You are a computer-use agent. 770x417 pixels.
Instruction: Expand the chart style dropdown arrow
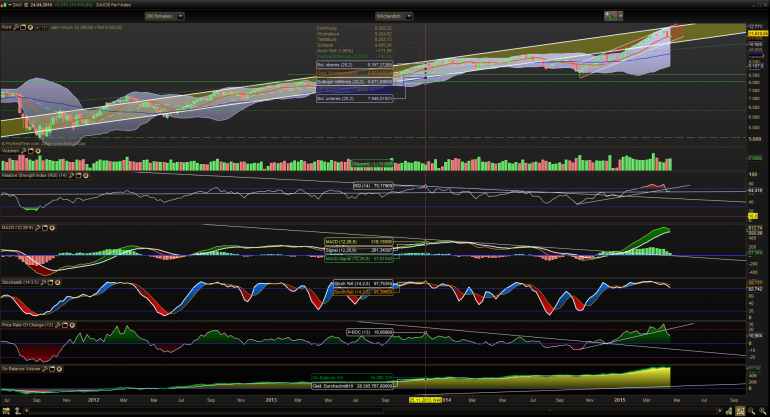(x=621, y=16)
